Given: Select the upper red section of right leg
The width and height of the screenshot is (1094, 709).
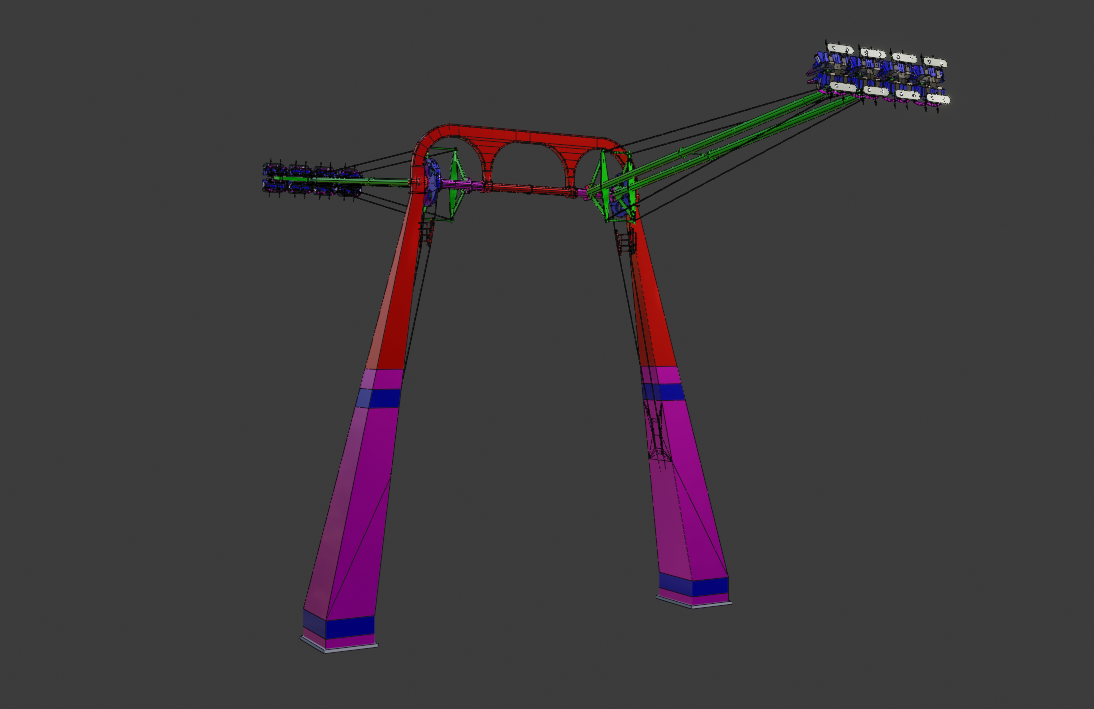Looking at the screenshot, I should [x=652, y=300].
